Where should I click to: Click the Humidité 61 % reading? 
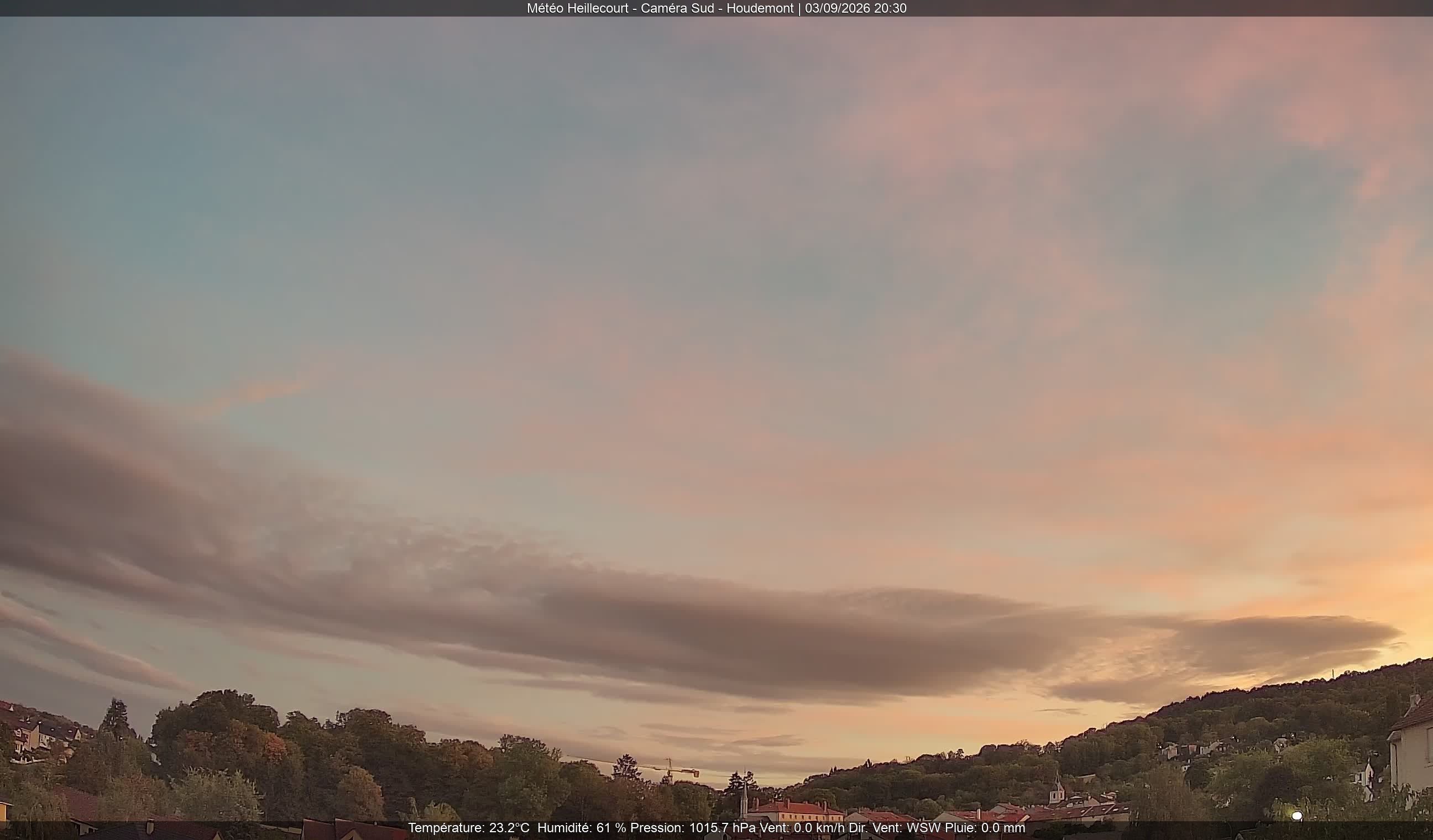point(582,828)
